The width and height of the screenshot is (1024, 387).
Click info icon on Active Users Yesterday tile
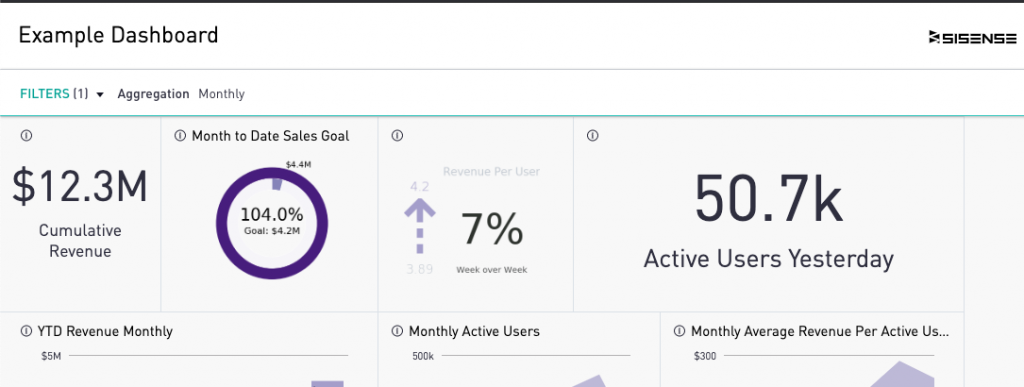pyautogui.click(x=592, y=136)
